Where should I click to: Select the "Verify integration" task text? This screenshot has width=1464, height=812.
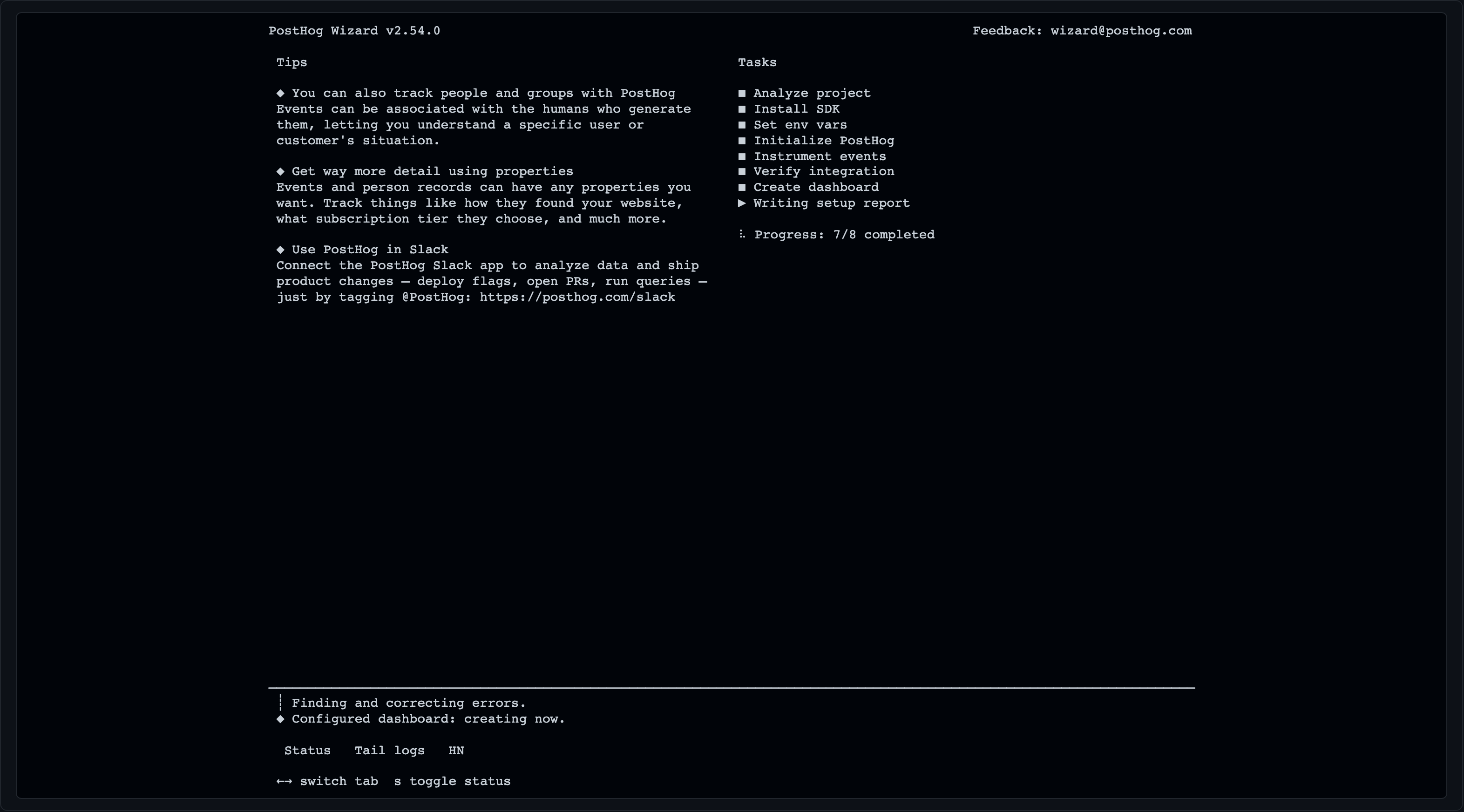823,172
